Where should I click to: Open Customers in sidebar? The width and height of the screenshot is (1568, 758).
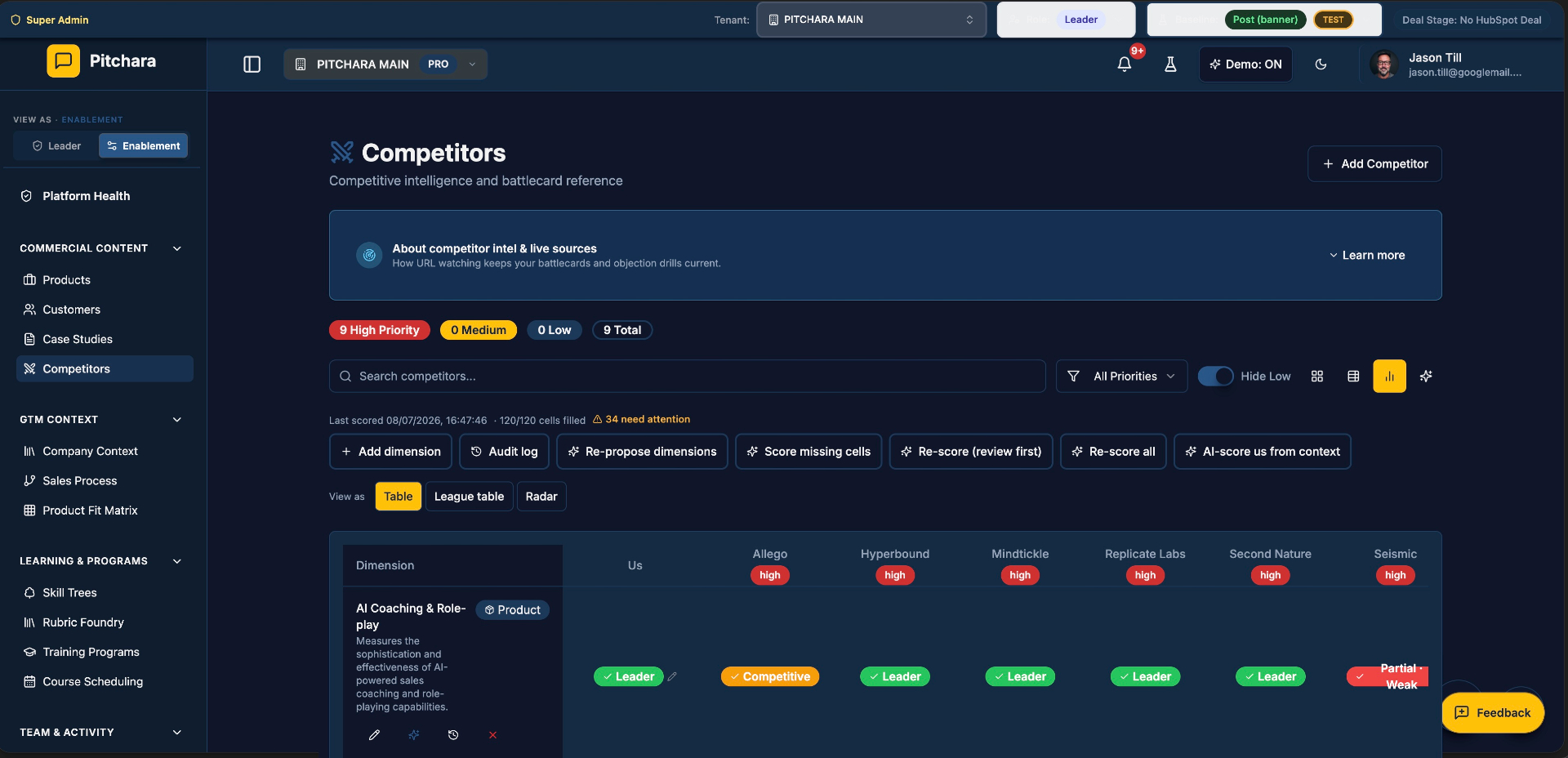click(105, 310)
